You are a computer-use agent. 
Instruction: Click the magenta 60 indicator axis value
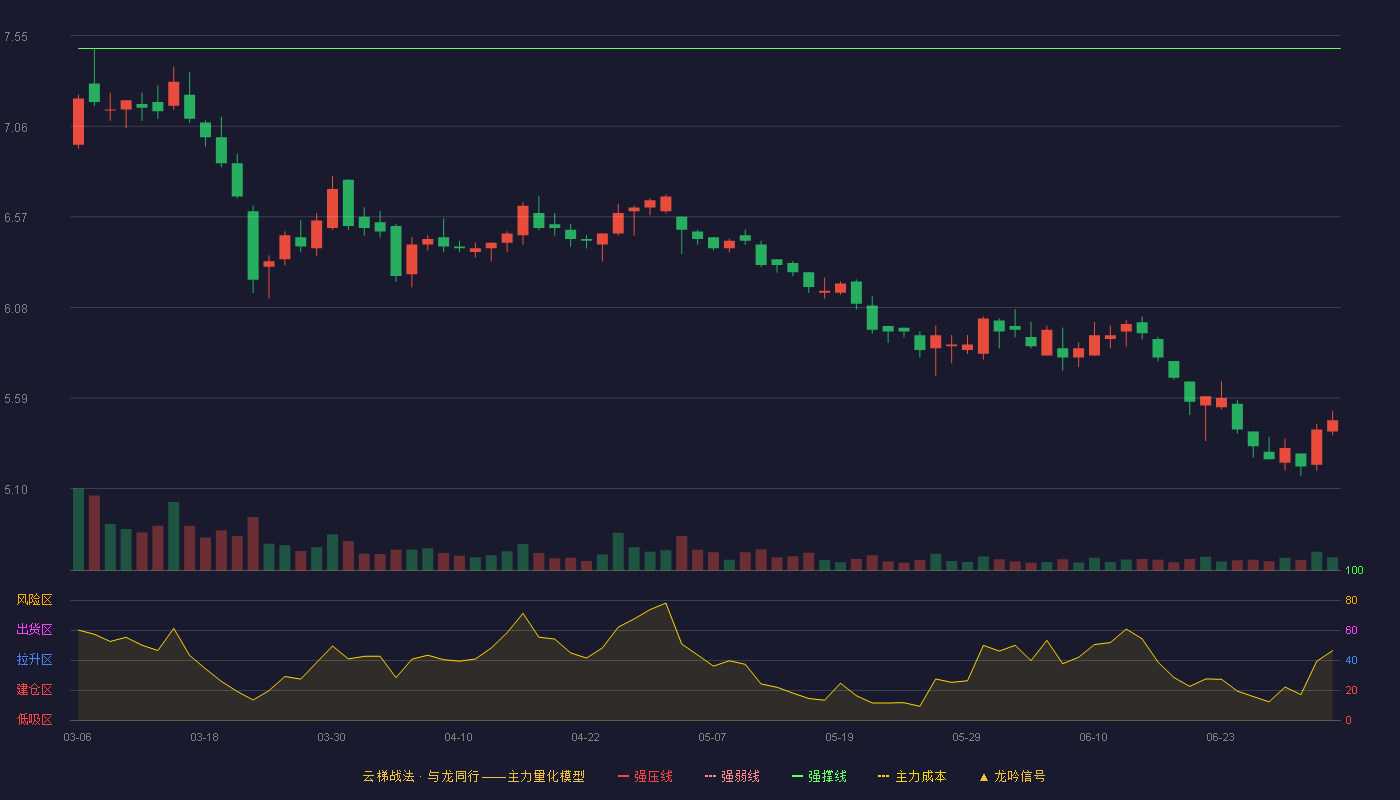click(1351, 630)
